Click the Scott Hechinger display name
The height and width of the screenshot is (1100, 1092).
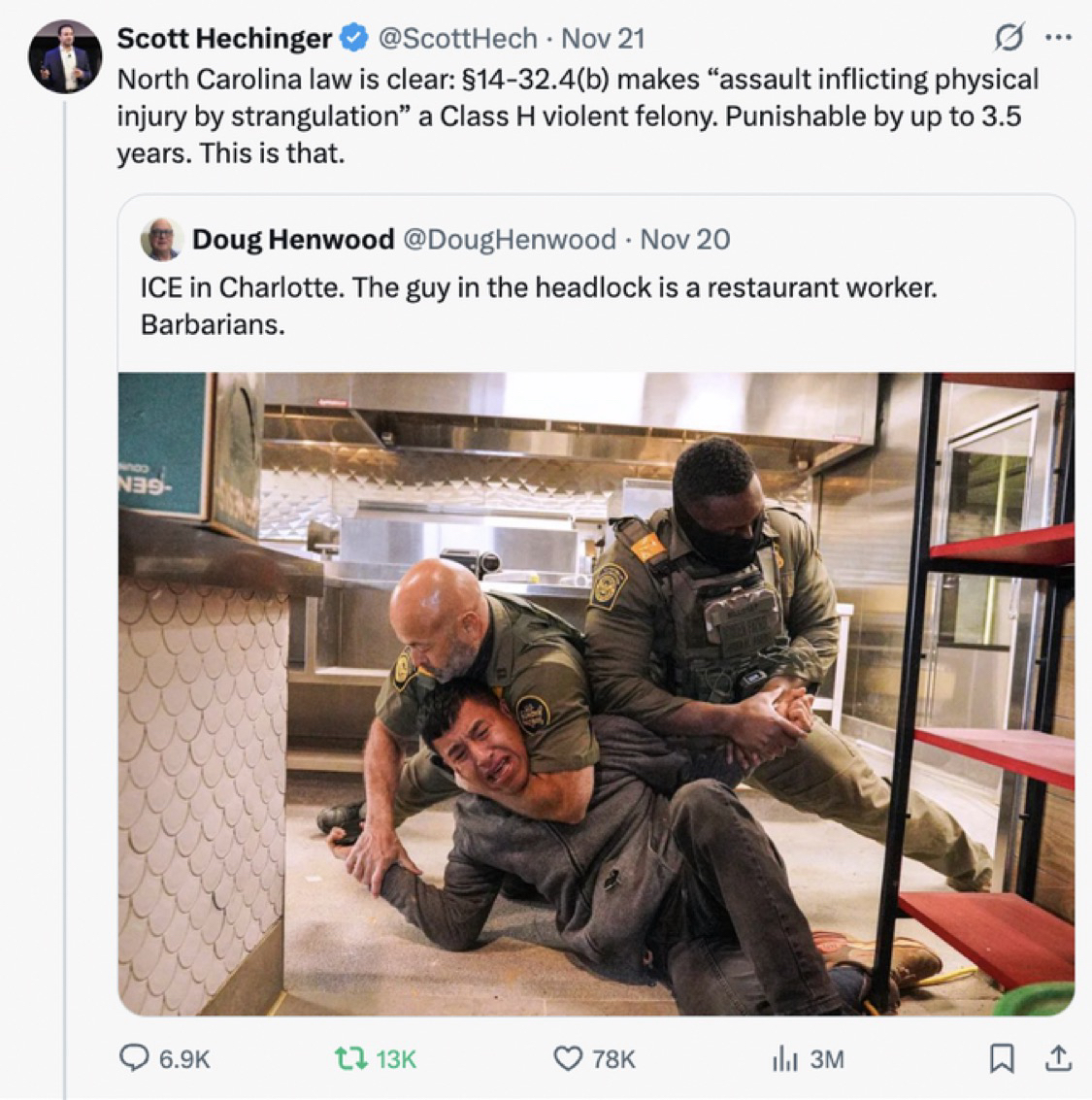(224, 39)
